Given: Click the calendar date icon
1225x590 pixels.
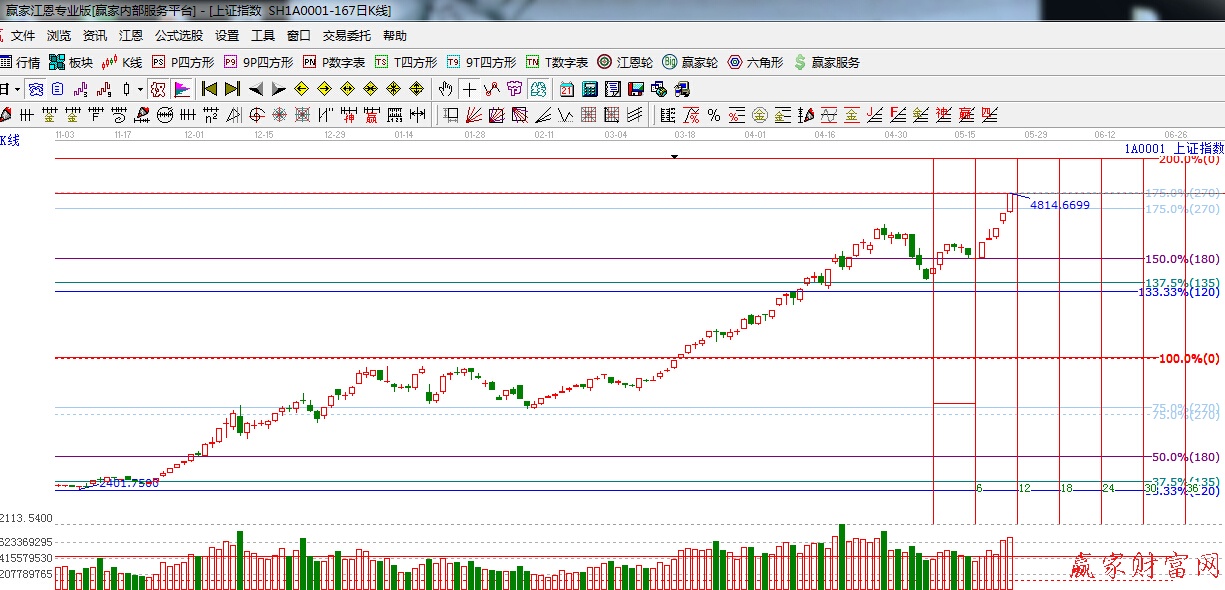Looking at the screenshot, I should coord(567,89).
